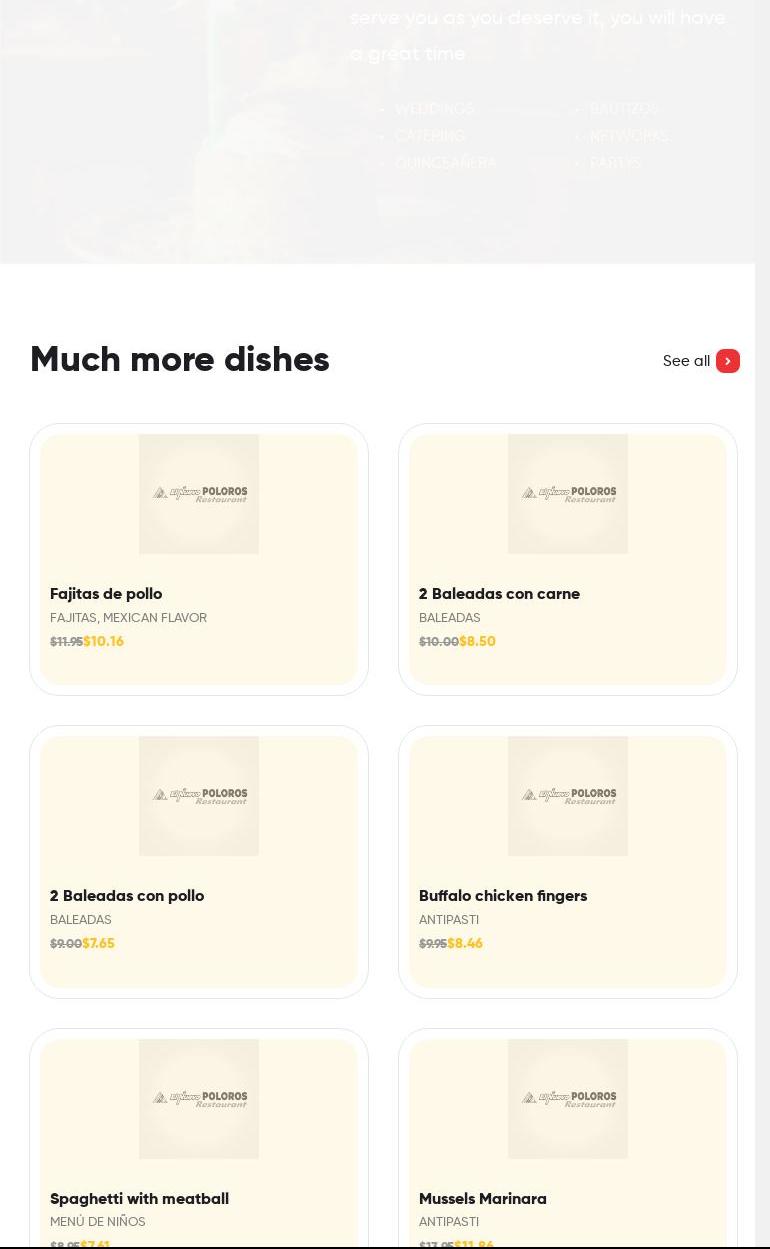
Task: Click the Mussels Marinara title
Action: 483,1199
